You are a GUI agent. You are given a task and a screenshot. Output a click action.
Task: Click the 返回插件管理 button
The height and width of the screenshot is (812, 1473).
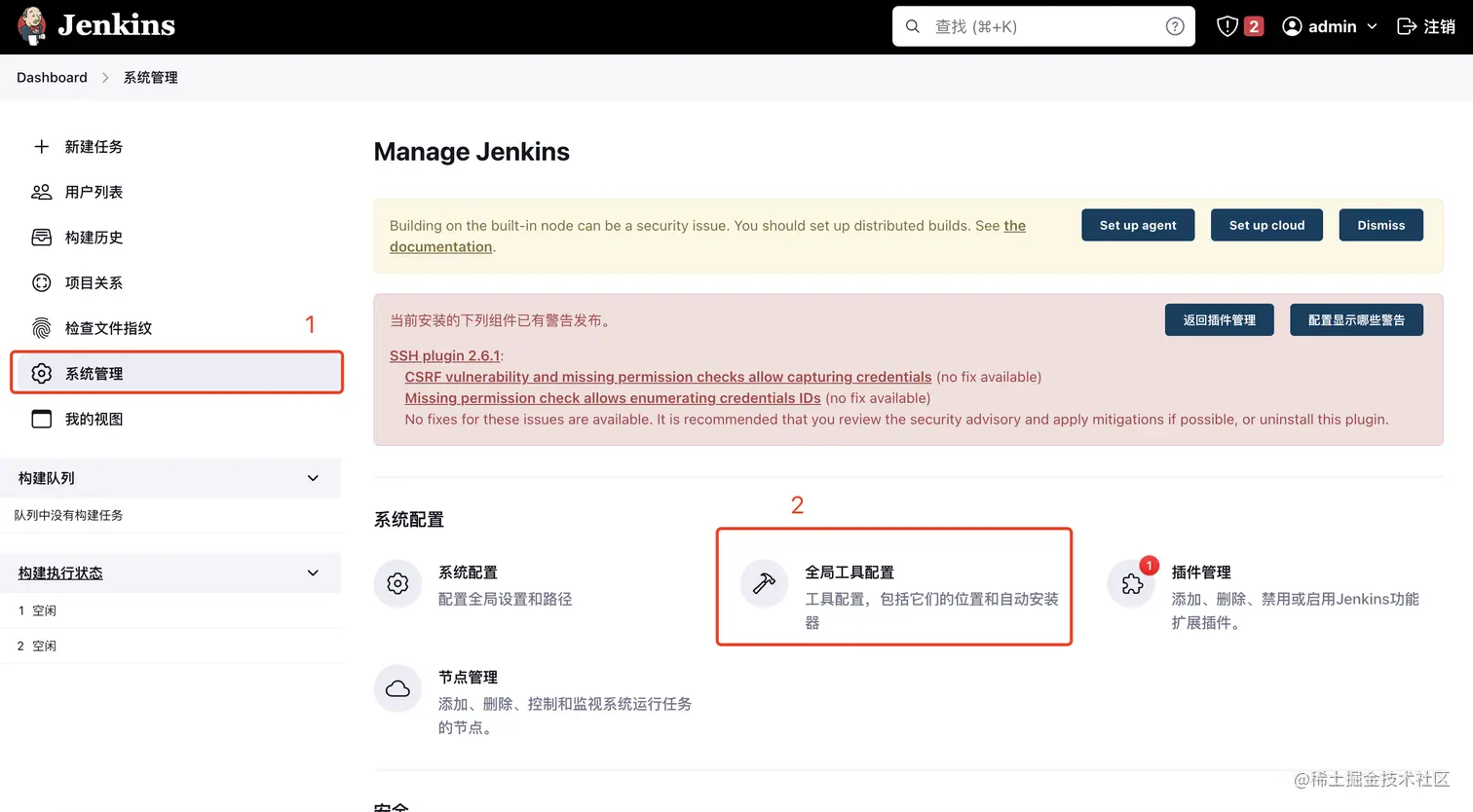coord(1219,319)
